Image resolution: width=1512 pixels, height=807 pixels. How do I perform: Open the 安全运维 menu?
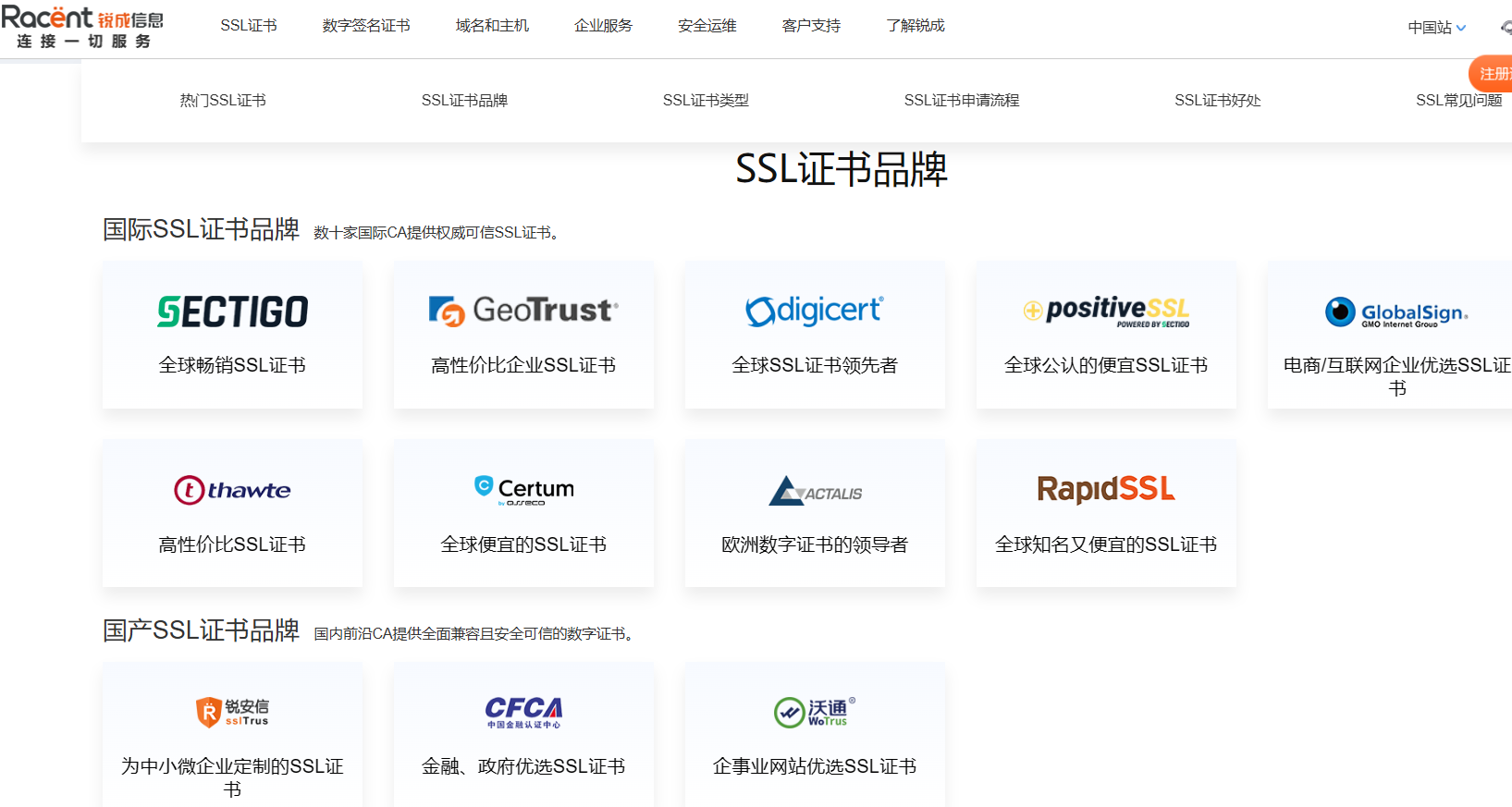point(707,26)
